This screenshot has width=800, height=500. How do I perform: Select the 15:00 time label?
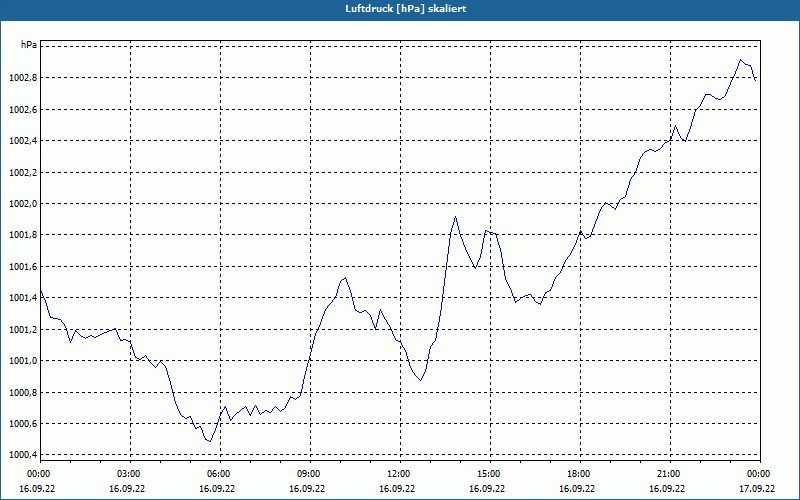pos(490,474)
